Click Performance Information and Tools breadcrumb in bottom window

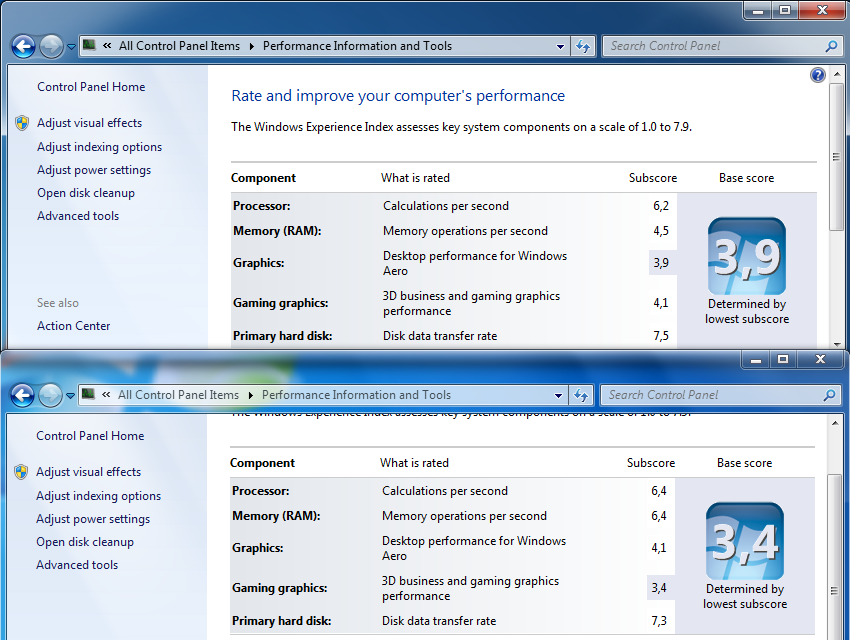point(356,395)
